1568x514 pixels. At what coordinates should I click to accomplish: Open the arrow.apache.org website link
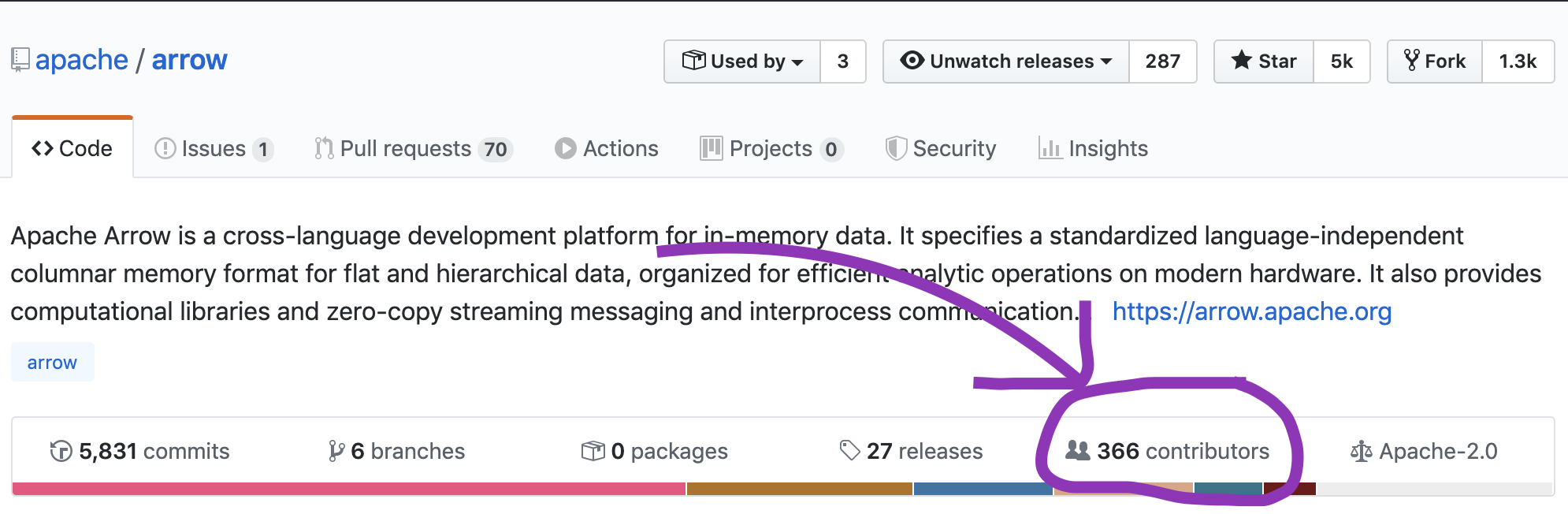pyautogui.click(x=1252, y=311)
